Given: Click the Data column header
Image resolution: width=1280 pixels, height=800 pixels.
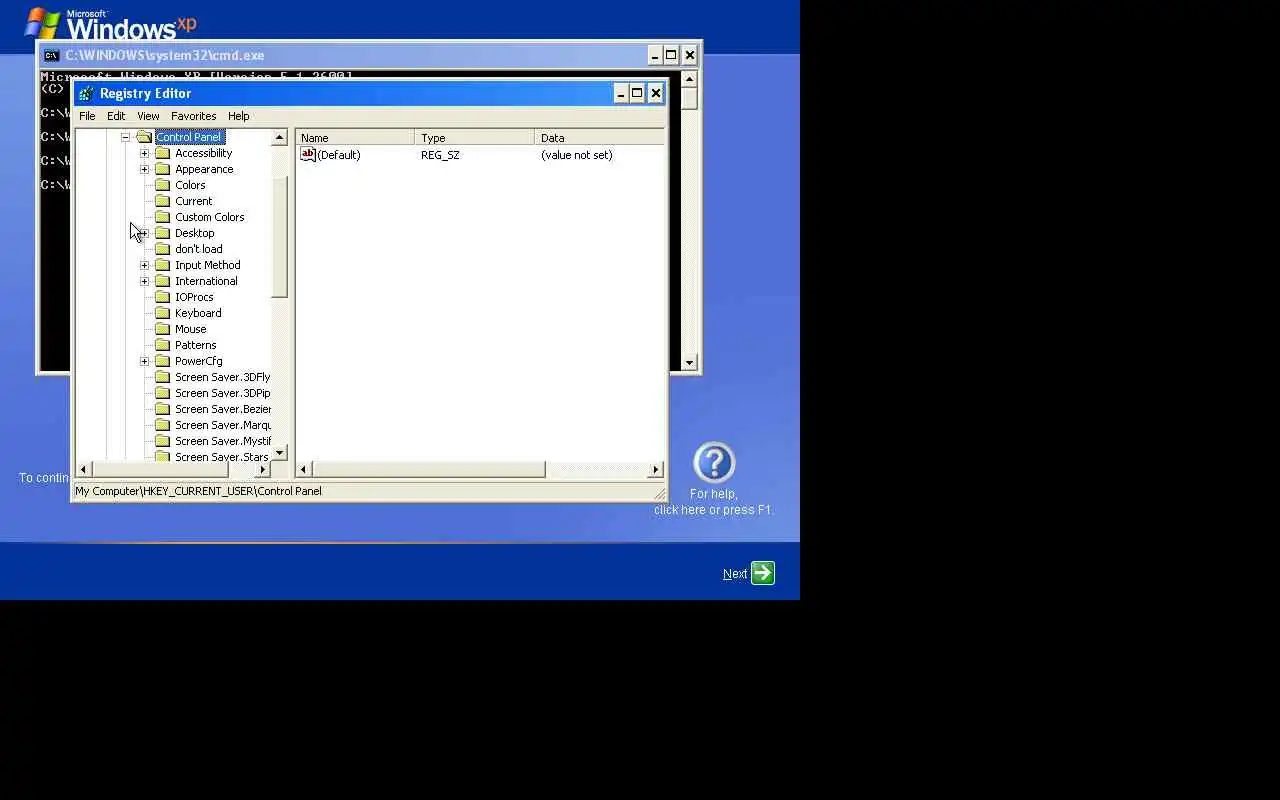Looking at the screenshot, I should [600, 138].
